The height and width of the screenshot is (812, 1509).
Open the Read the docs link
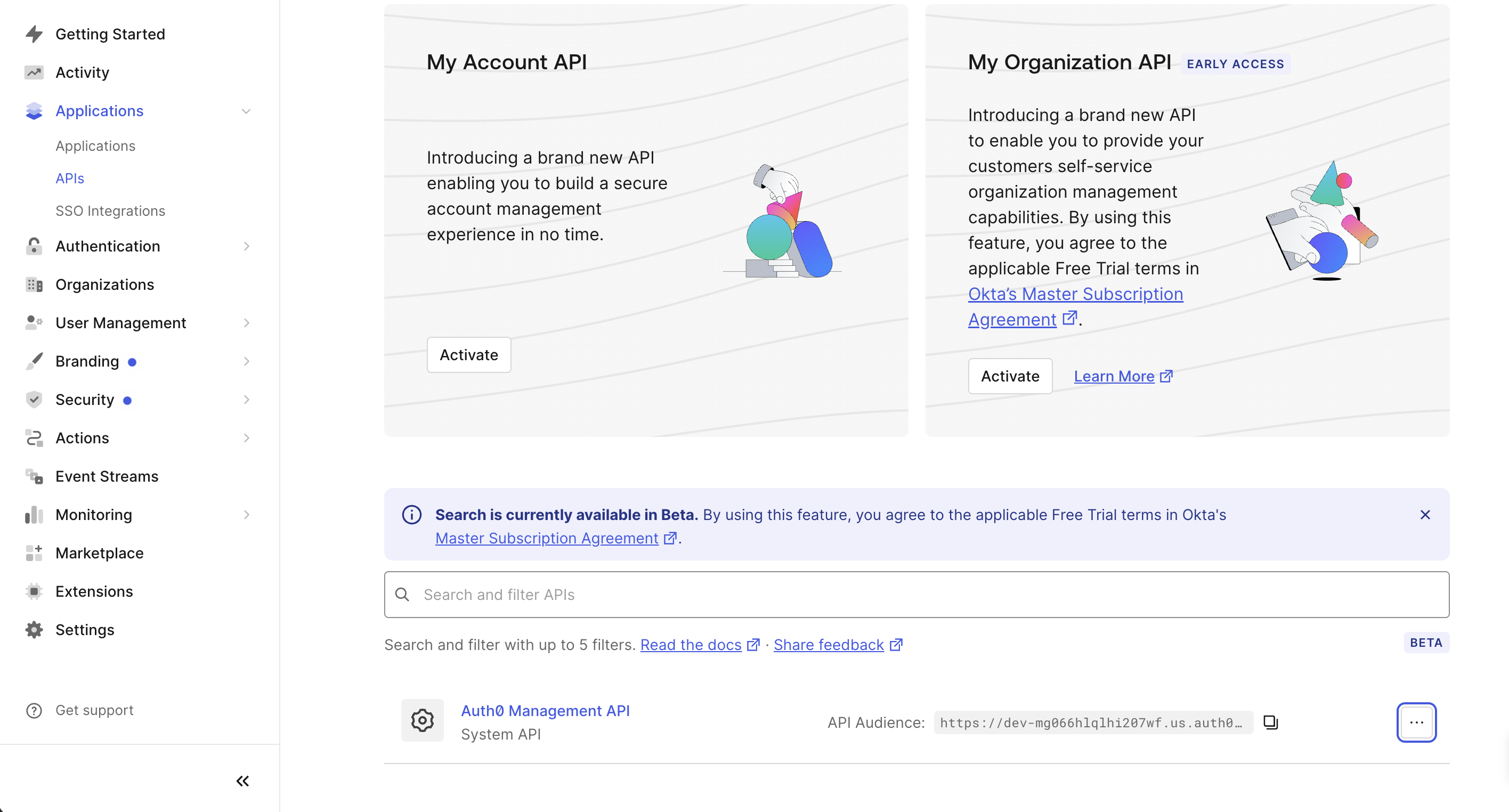click(x=700, y=645)
